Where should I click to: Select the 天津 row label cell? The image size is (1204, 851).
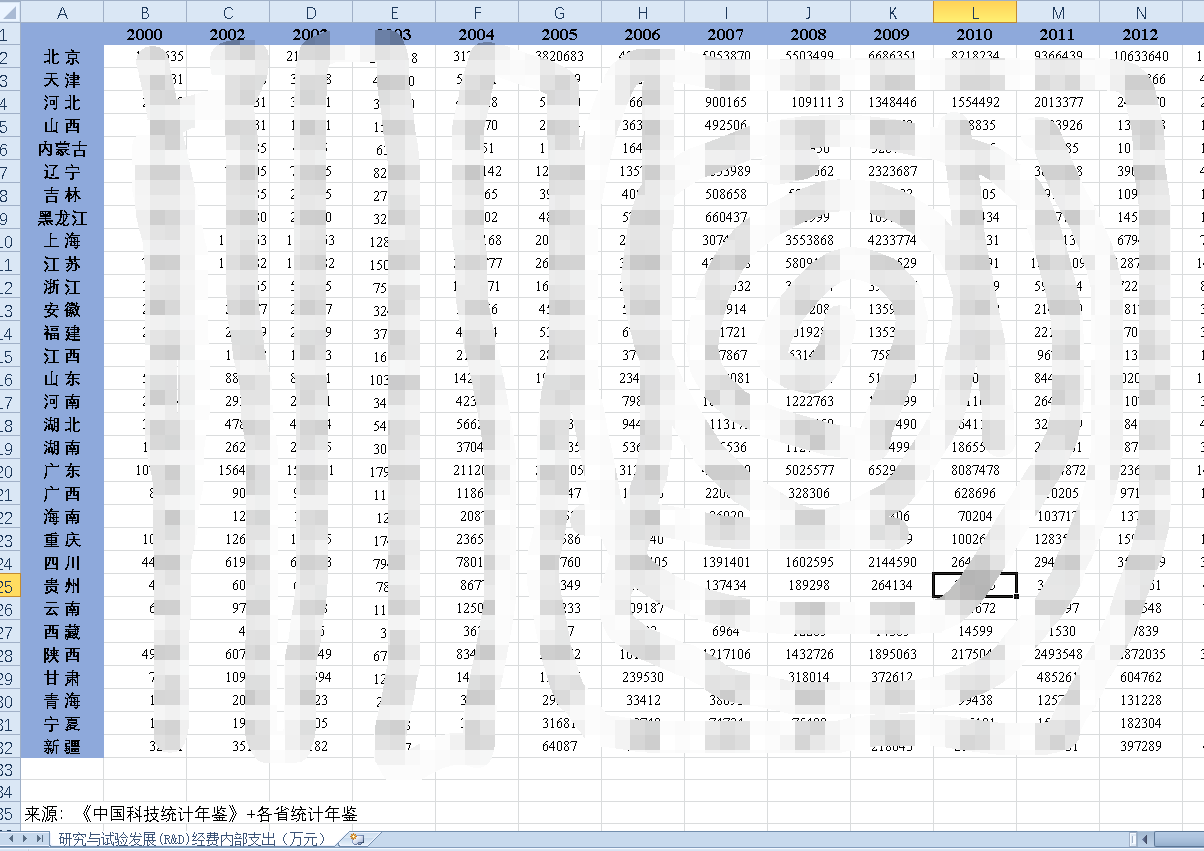click(x=62, y=80)
